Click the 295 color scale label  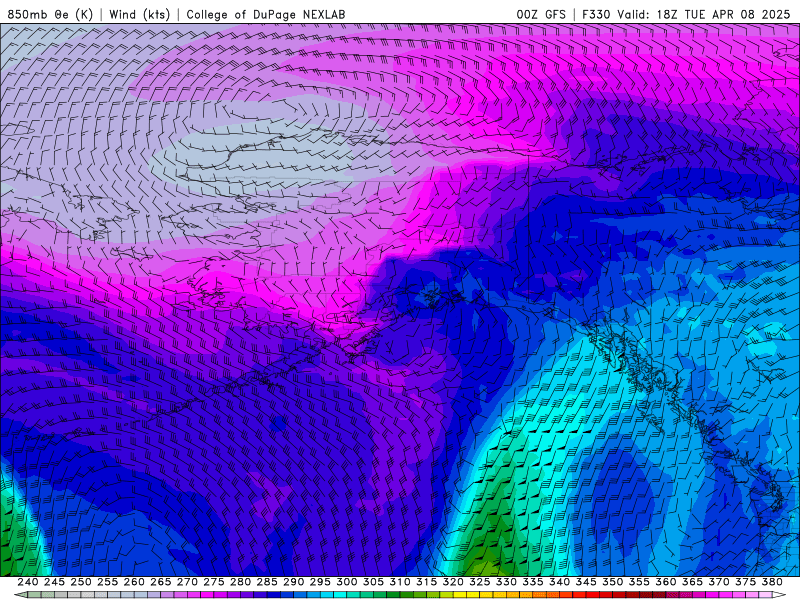[320, 582]
